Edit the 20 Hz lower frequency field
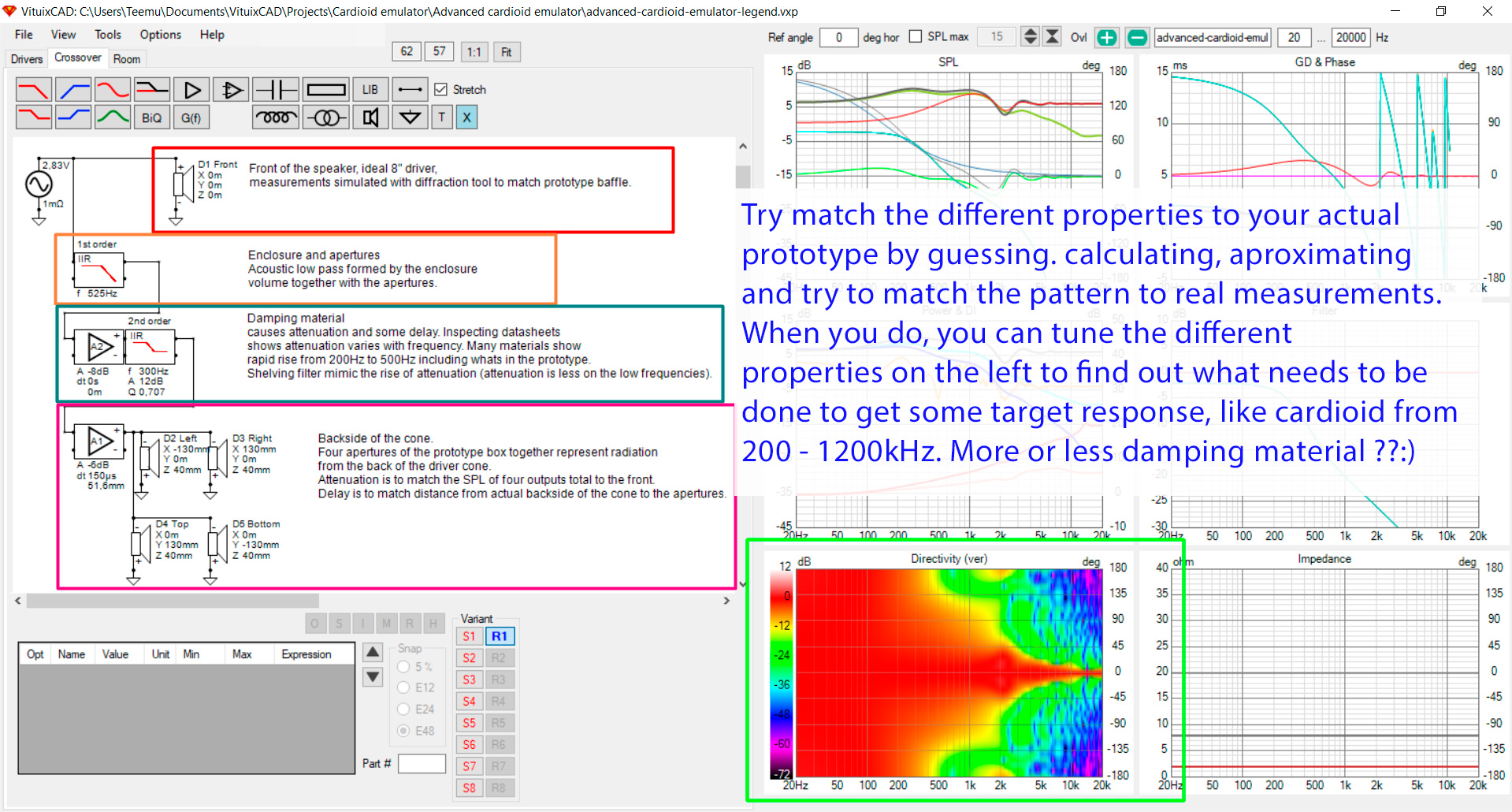Viewport: 1512px width, 812px height. (1294, 37)
